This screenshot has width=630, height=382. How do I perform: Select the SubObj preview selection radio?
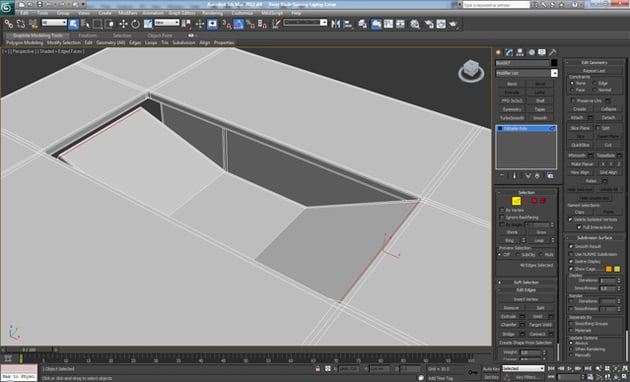[518, 255]
